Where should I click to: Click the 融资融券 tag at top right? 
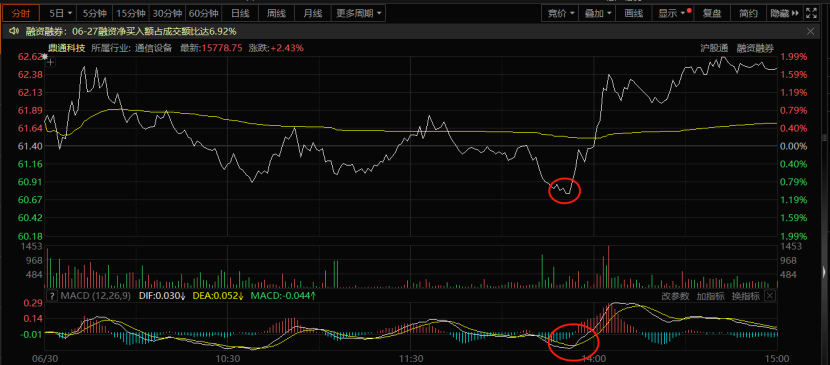pyautogui.click(x=756, y=48)
